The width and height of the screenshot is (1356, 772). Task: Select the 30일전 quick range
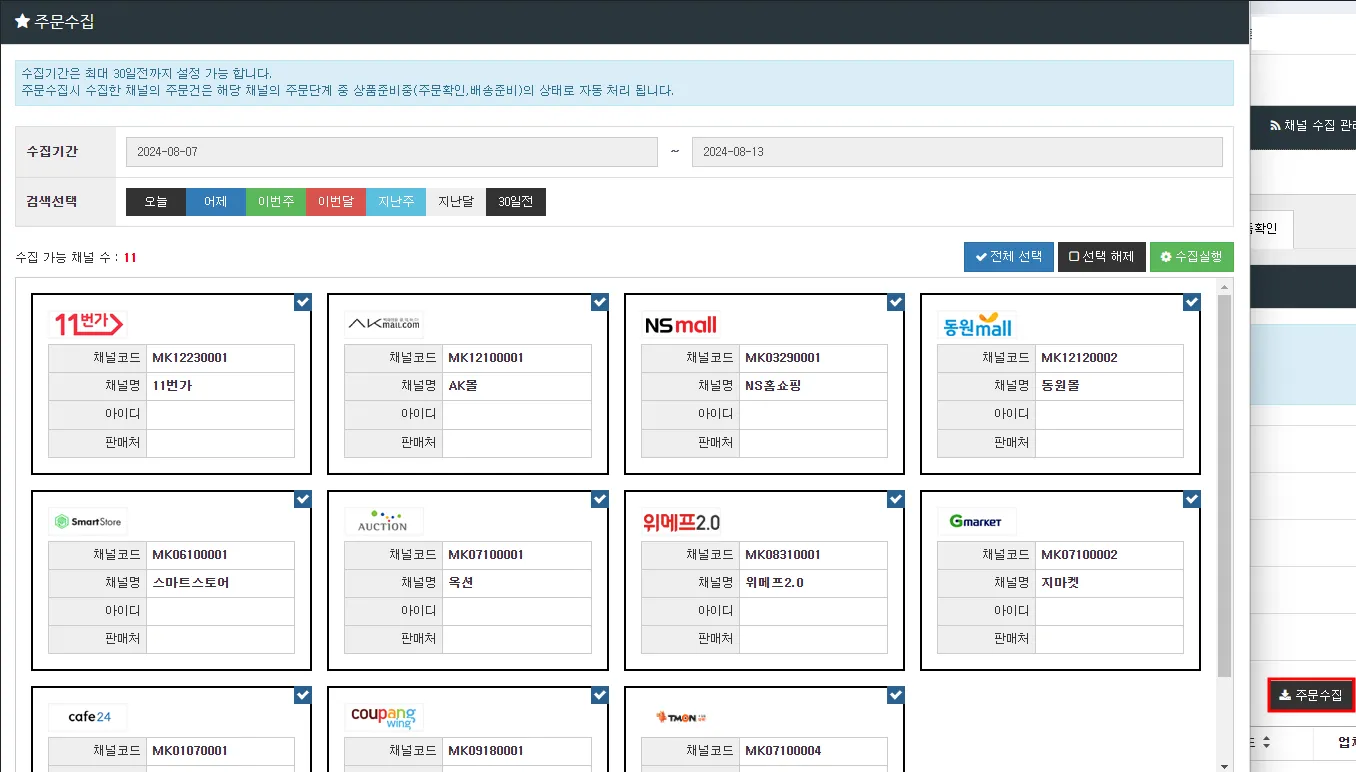[x=516, y=202]
